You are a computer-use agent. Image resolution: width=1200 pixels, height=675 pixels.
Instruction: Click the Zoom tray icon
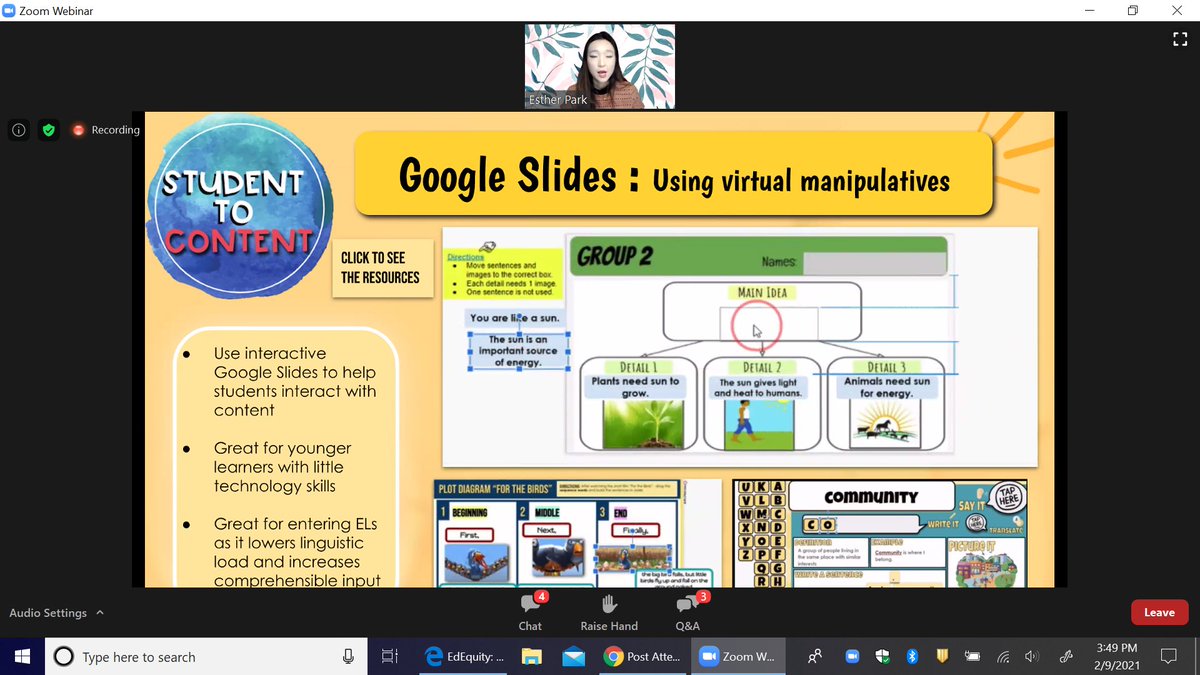pyautogui.click(x=853, y=657)
